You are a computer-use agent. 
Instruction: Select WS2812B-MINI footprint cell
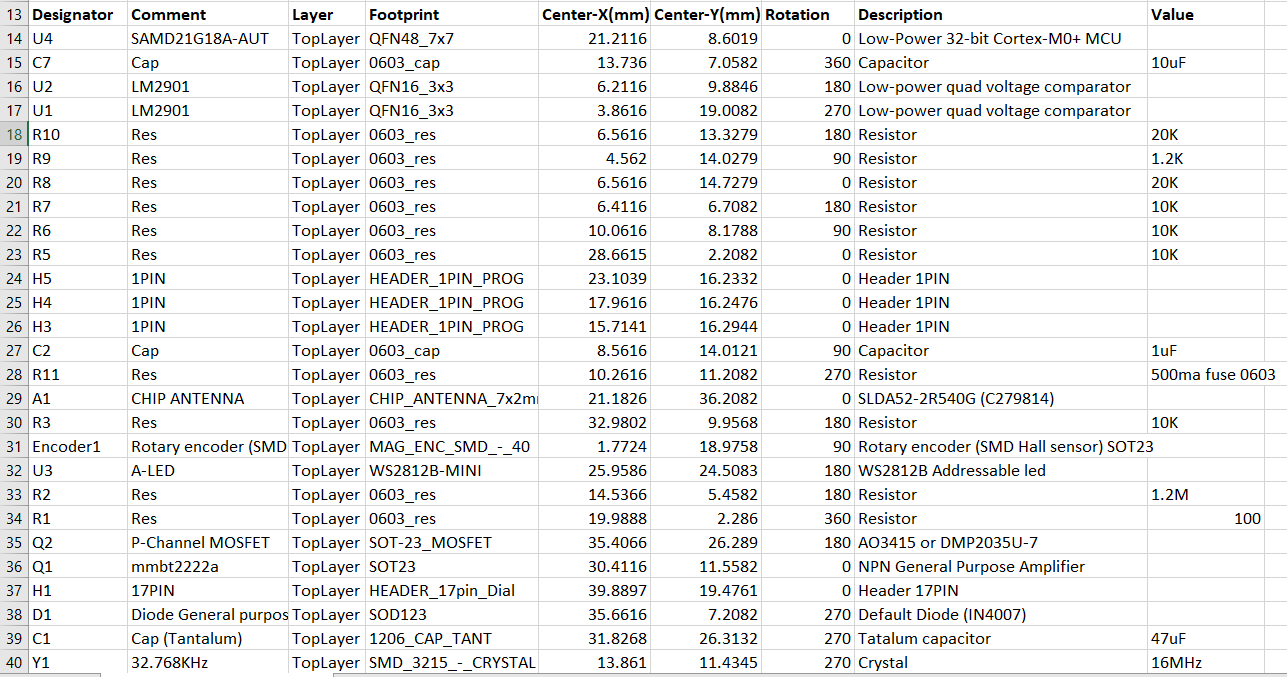click(x=452, y=471)
